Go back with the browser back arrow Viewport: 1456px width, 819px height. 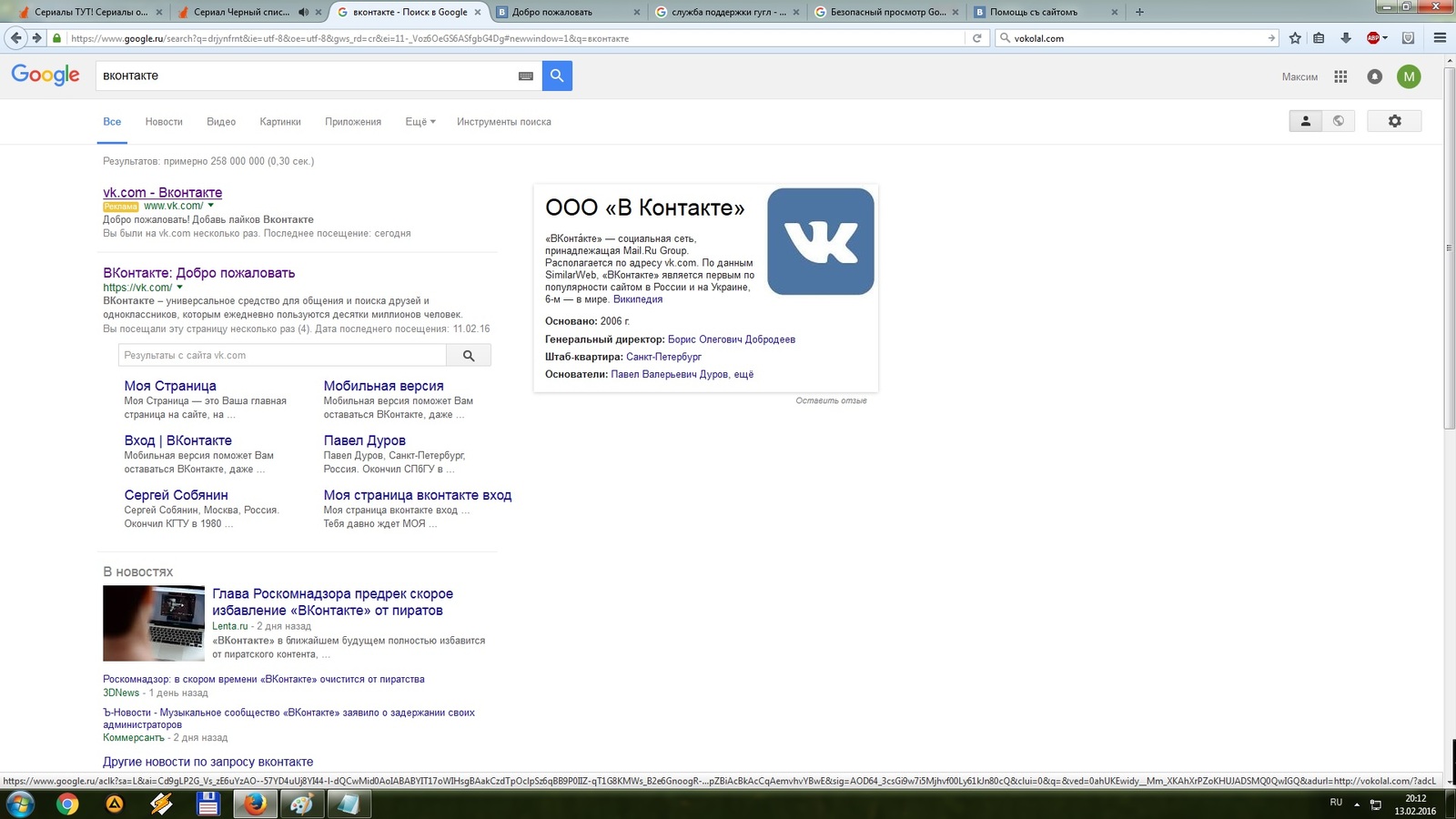point(15,38)
